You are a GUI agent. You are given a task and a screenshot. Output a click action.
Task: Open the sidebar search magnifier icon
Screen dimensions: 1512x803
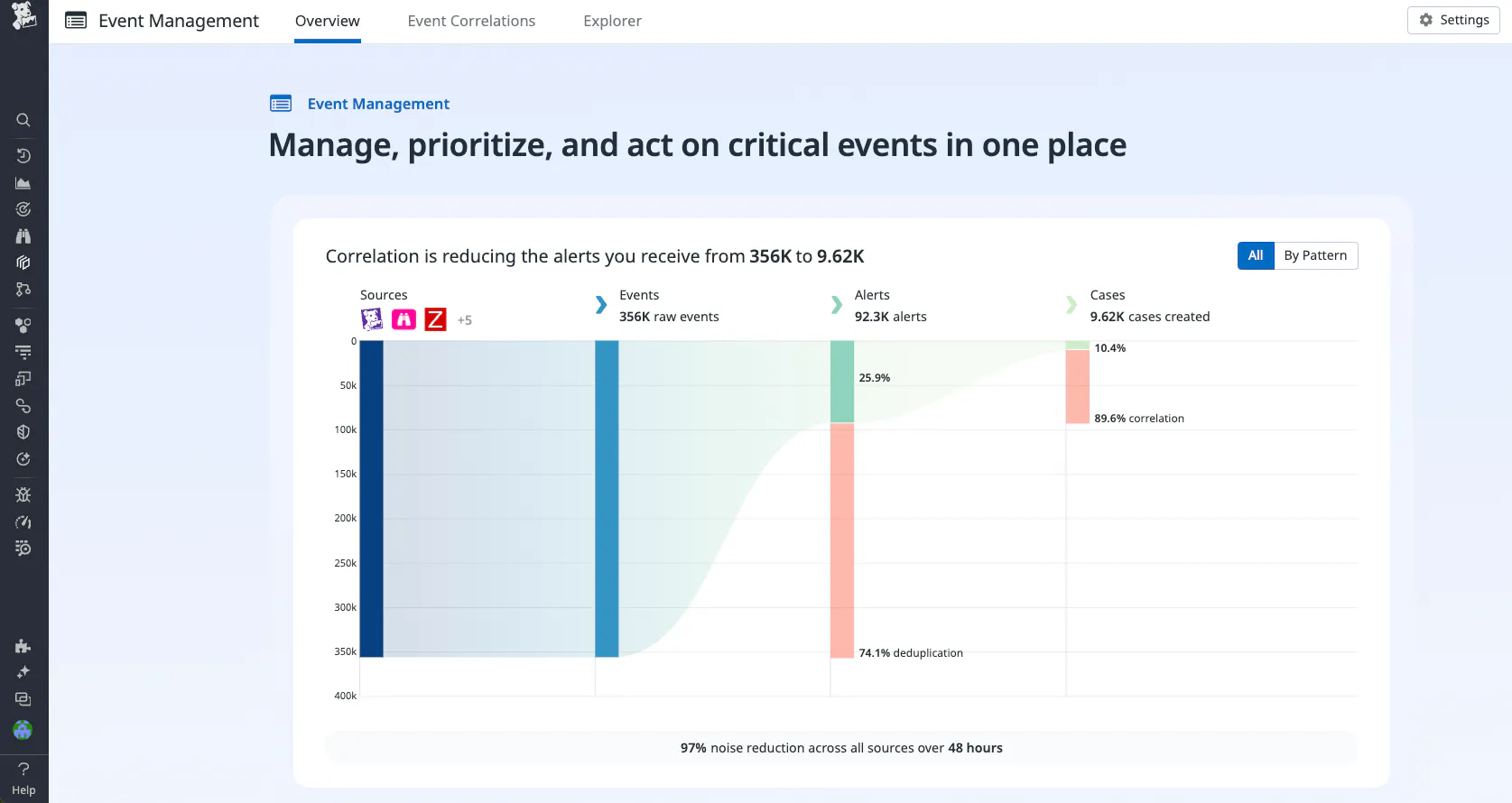coord(23,120)
